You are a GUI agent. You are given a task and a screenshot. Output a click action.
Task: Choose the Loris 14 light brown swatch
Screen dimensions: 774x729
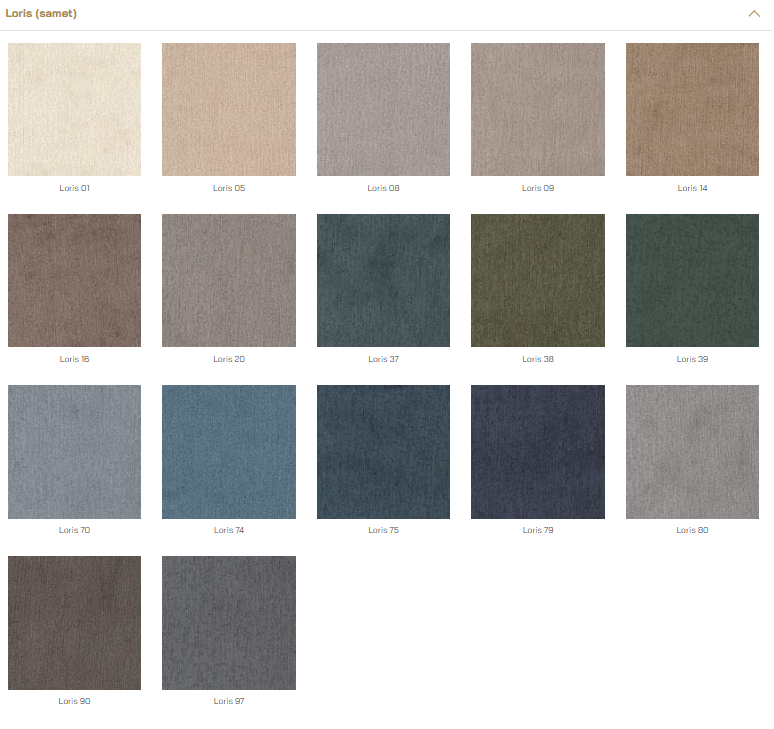693,109
